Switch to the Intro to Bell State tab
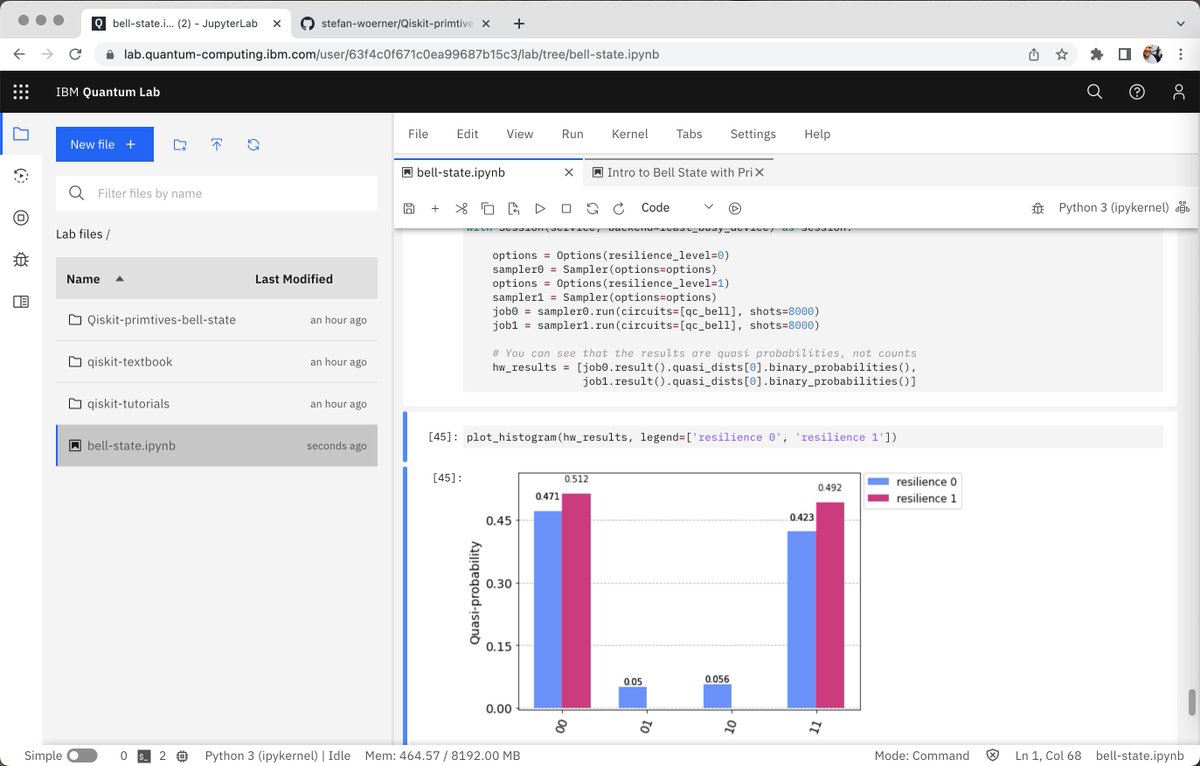 tap(675, 172)
